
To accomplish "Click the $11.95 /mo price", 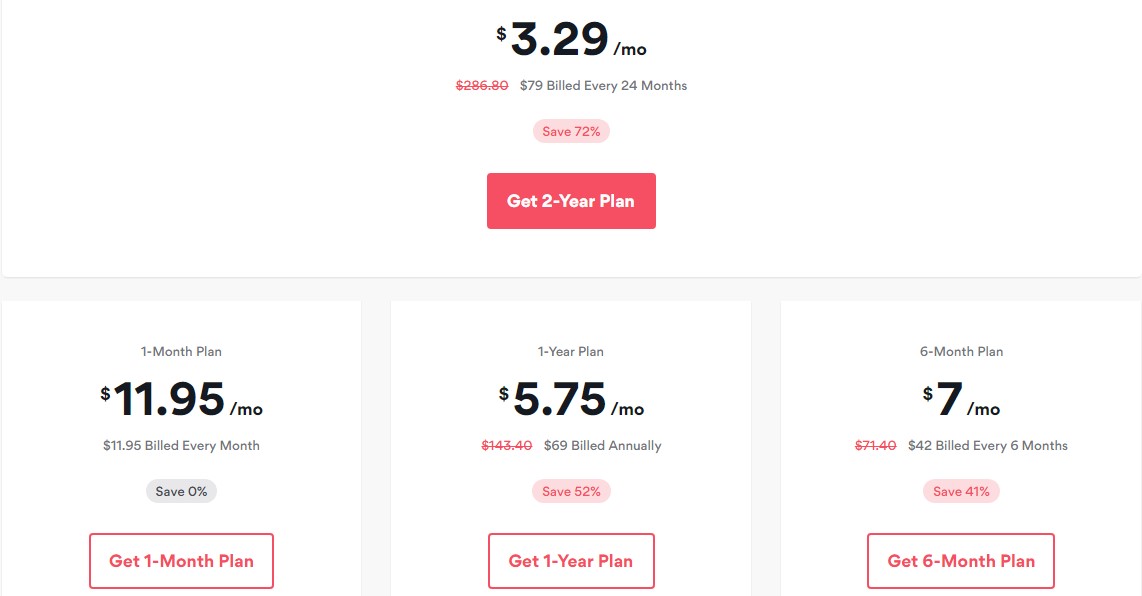I will (181, 400).
